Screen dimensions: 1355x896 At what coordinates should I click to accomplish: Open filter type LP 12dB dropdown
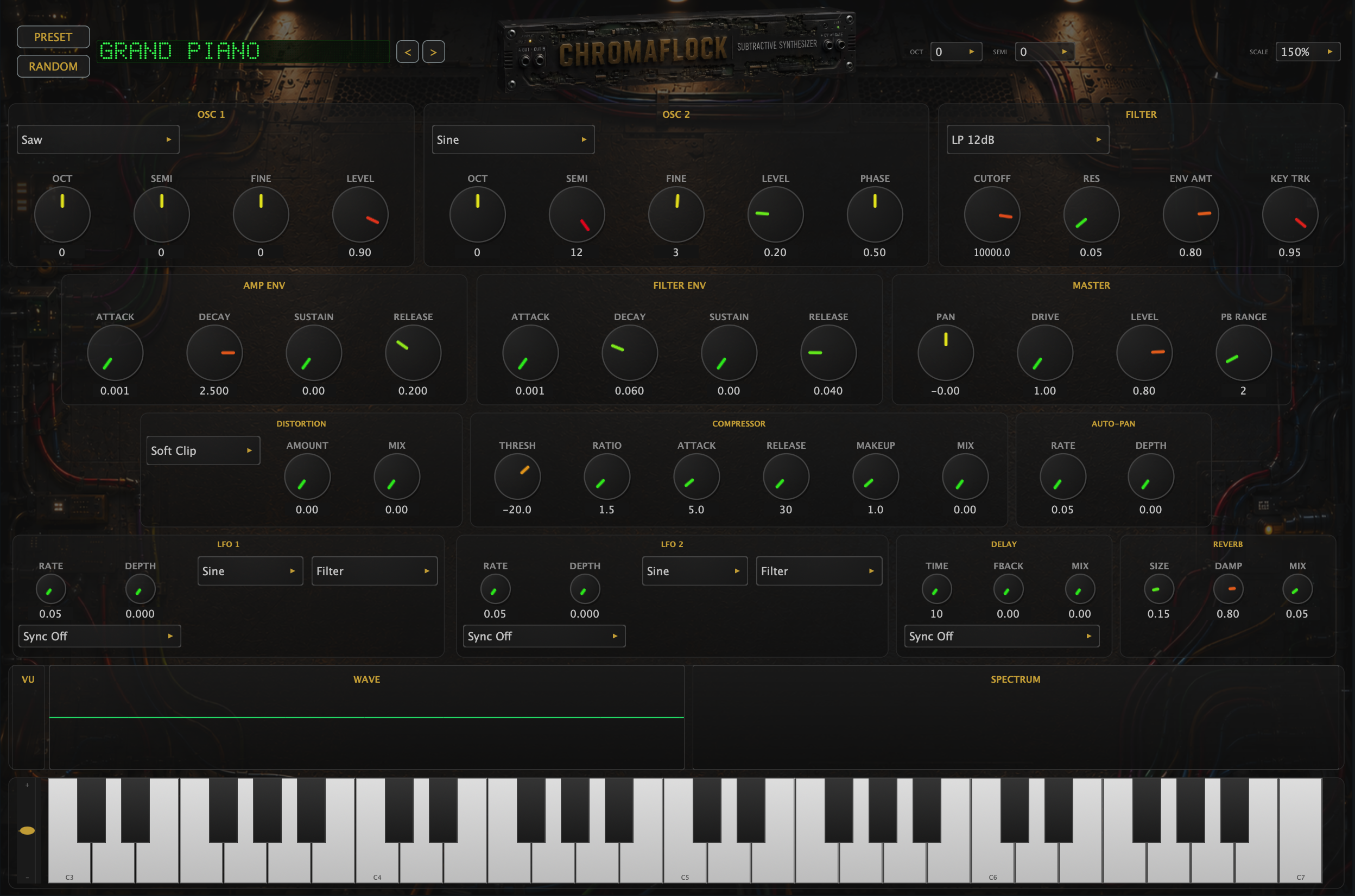click(x=1028, y=139)
